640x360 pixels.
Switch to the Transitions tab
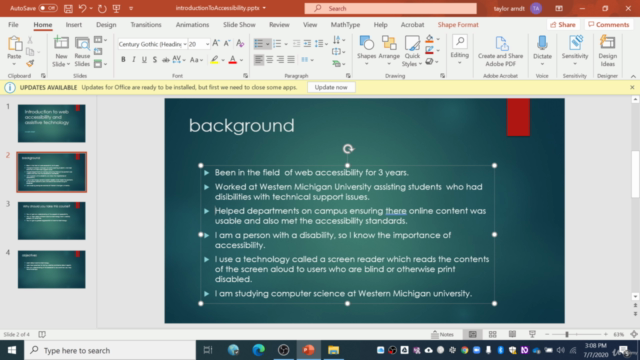click(x=146, y=25)
